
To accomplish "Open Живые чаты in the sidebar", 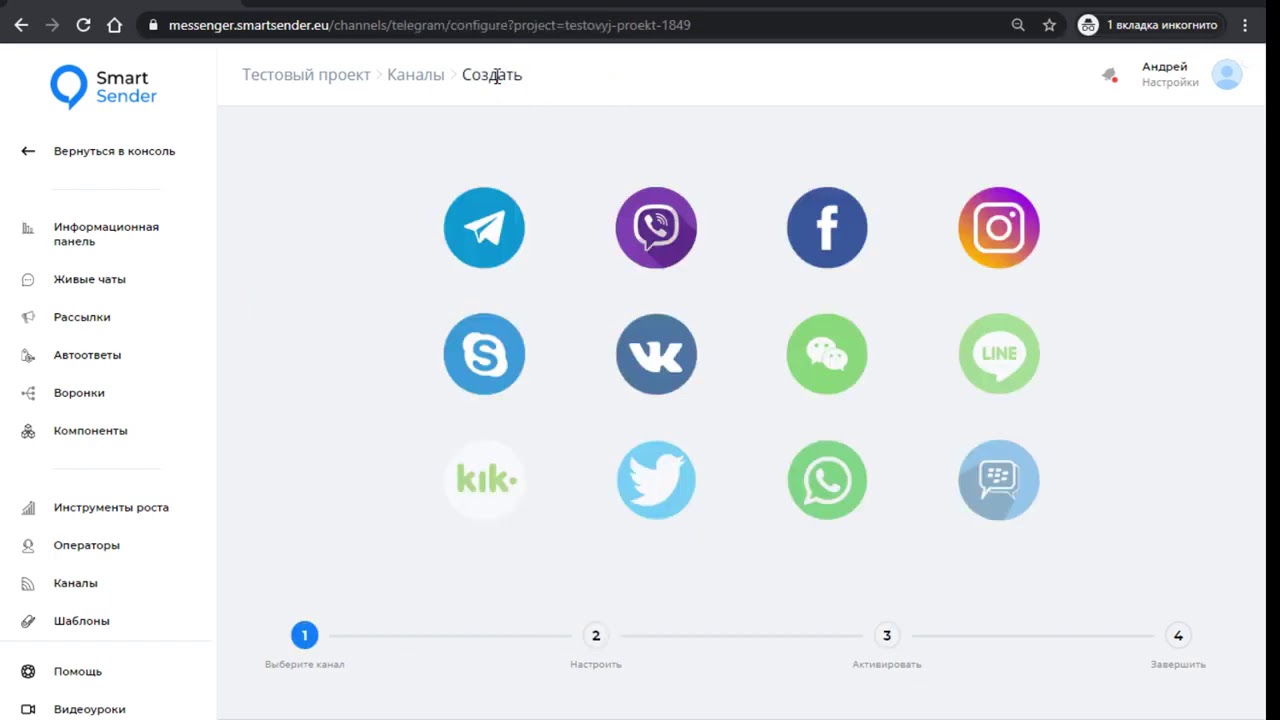I will 75,279.
